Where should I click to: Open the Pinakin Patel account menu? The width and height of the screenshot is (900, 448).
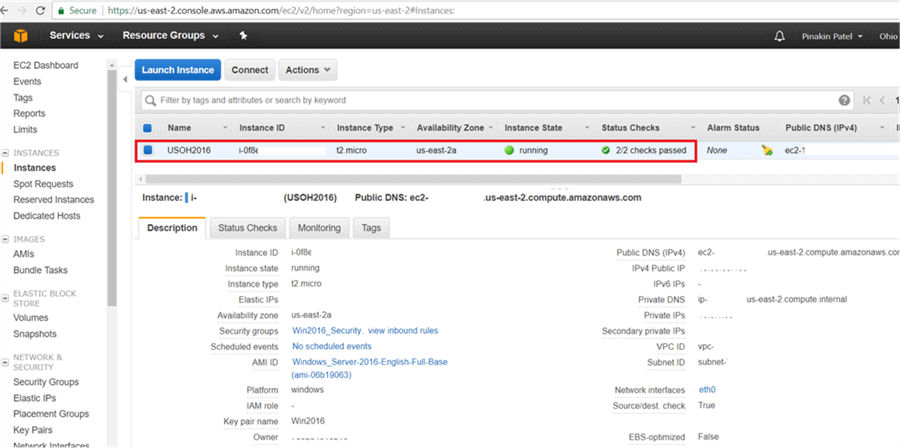click(832, 36)
